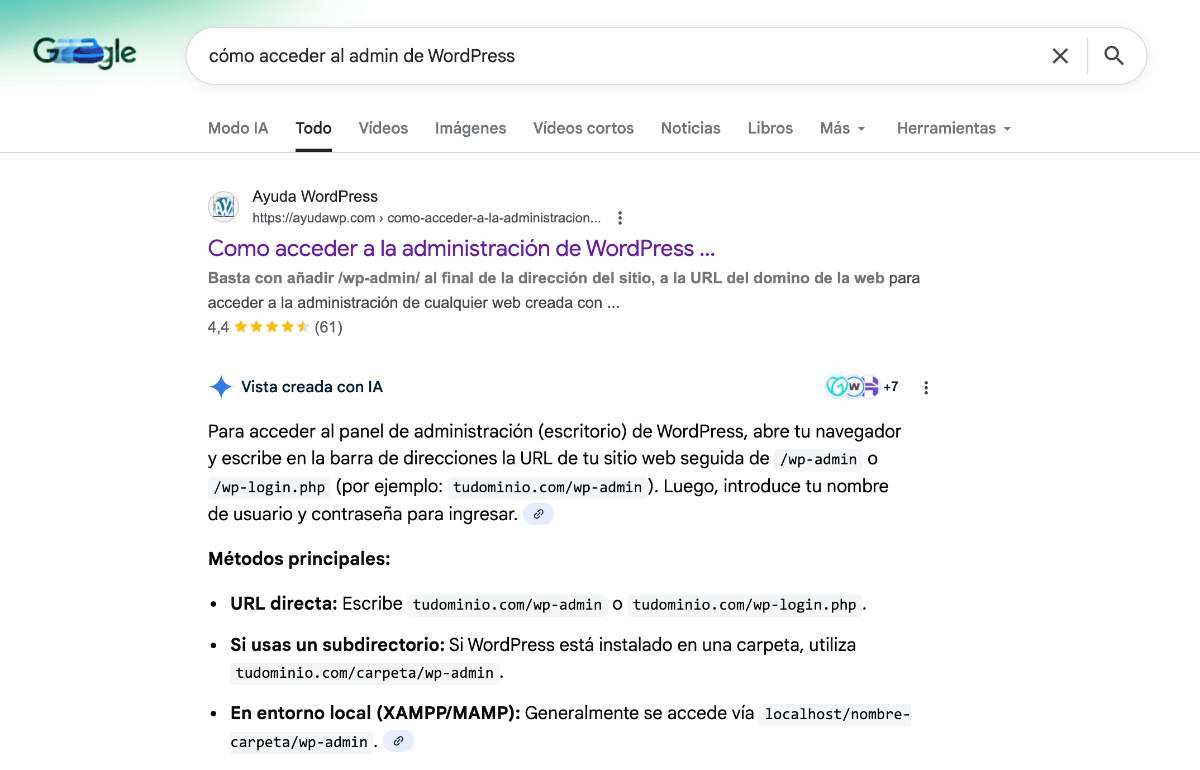Click the Google logo to return home
The width and height of the screenshot is (1200, 770).
tap(83, 52)
